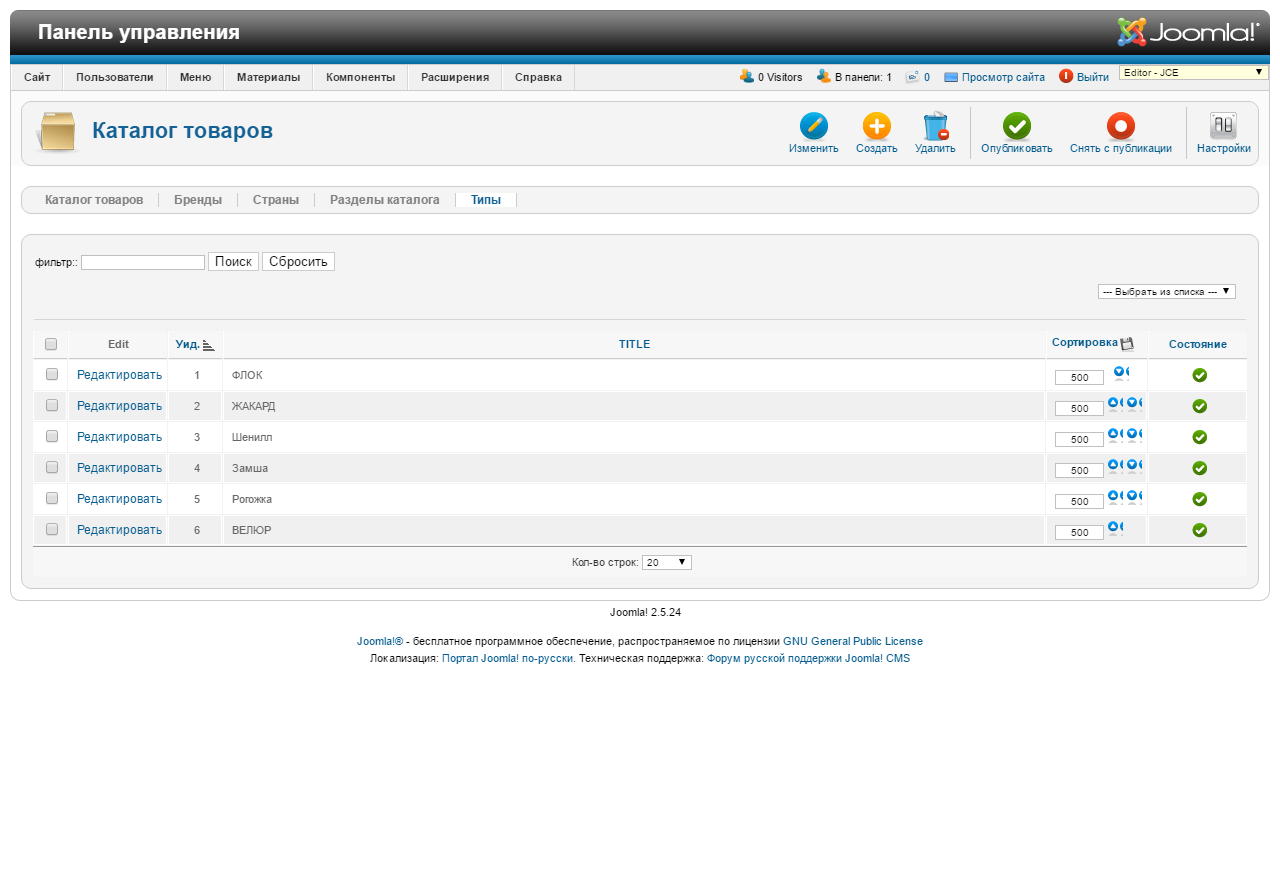Check the select-all checkbox in table header
Image resolution: width=1280 pixels, height=879 pixels.
coord(51,344)
